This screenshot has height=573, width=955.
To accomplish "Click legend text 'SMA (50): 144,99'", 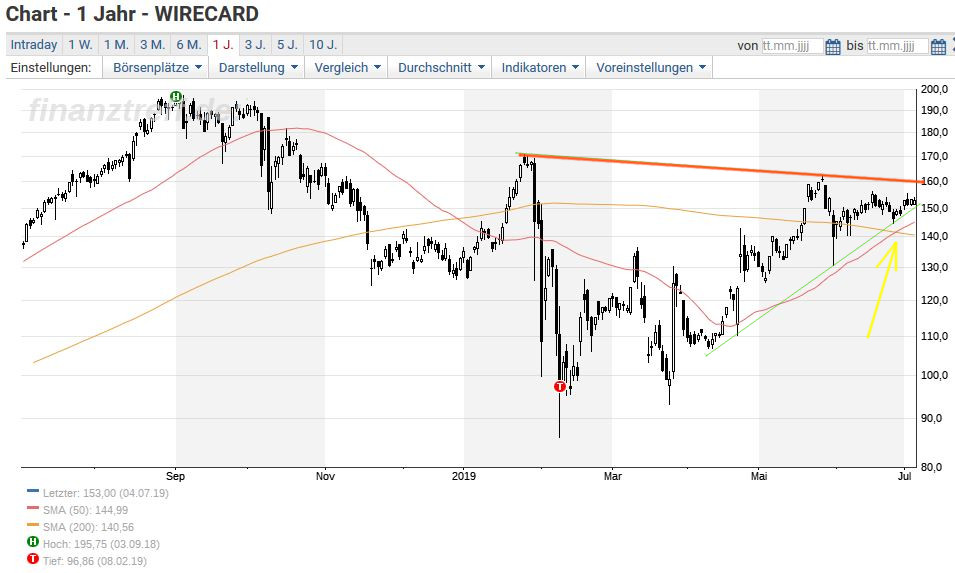I will (x=85, y=510).
